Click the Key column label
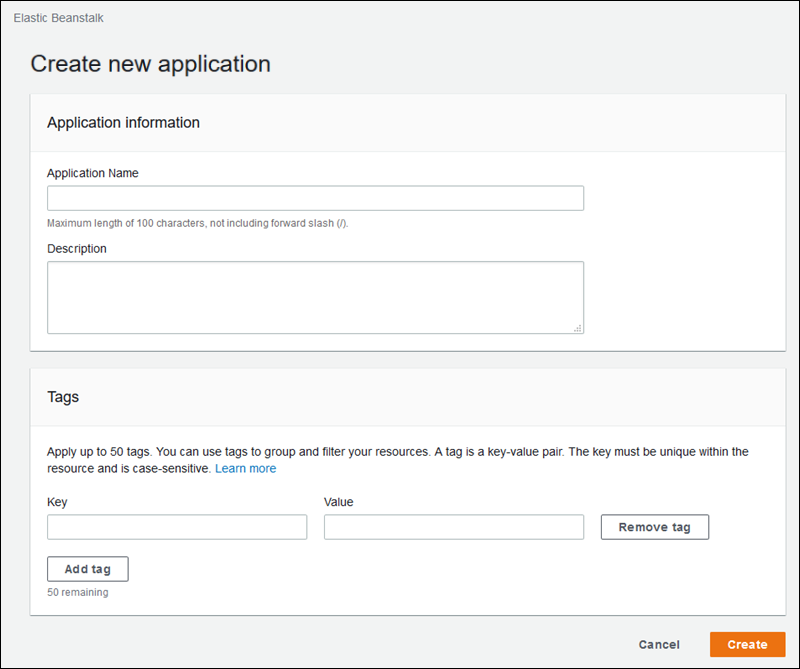Viewport: 800px width, 669px height. [57, 502]
